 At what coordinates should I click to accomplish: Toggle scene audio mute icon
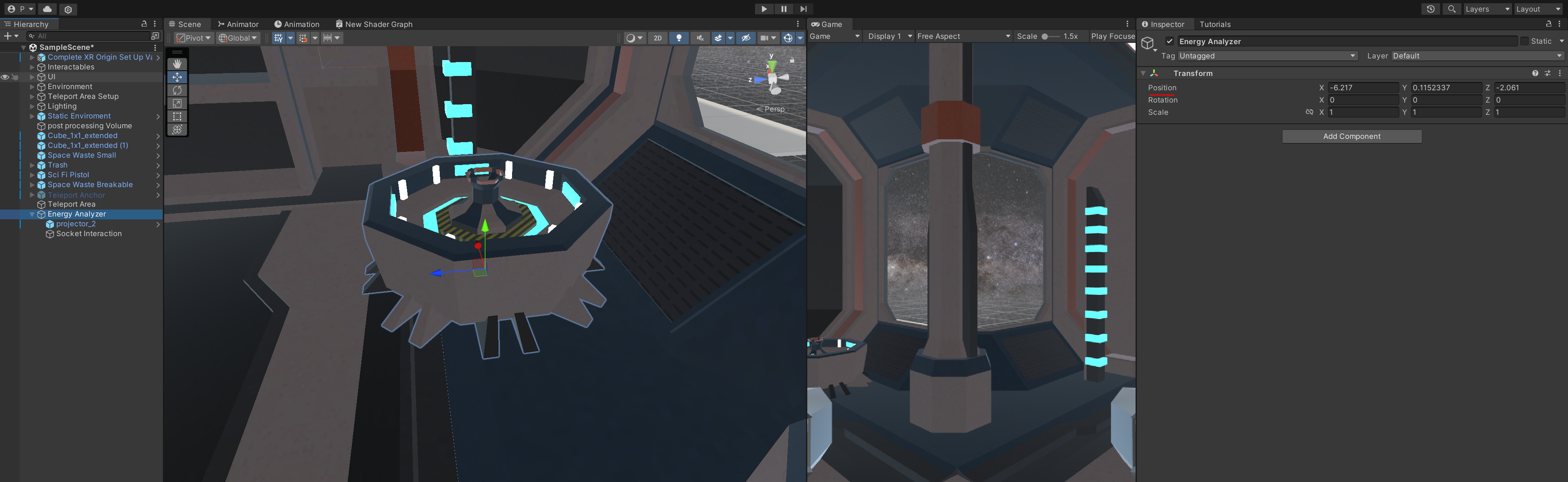[x=700, y=38]
